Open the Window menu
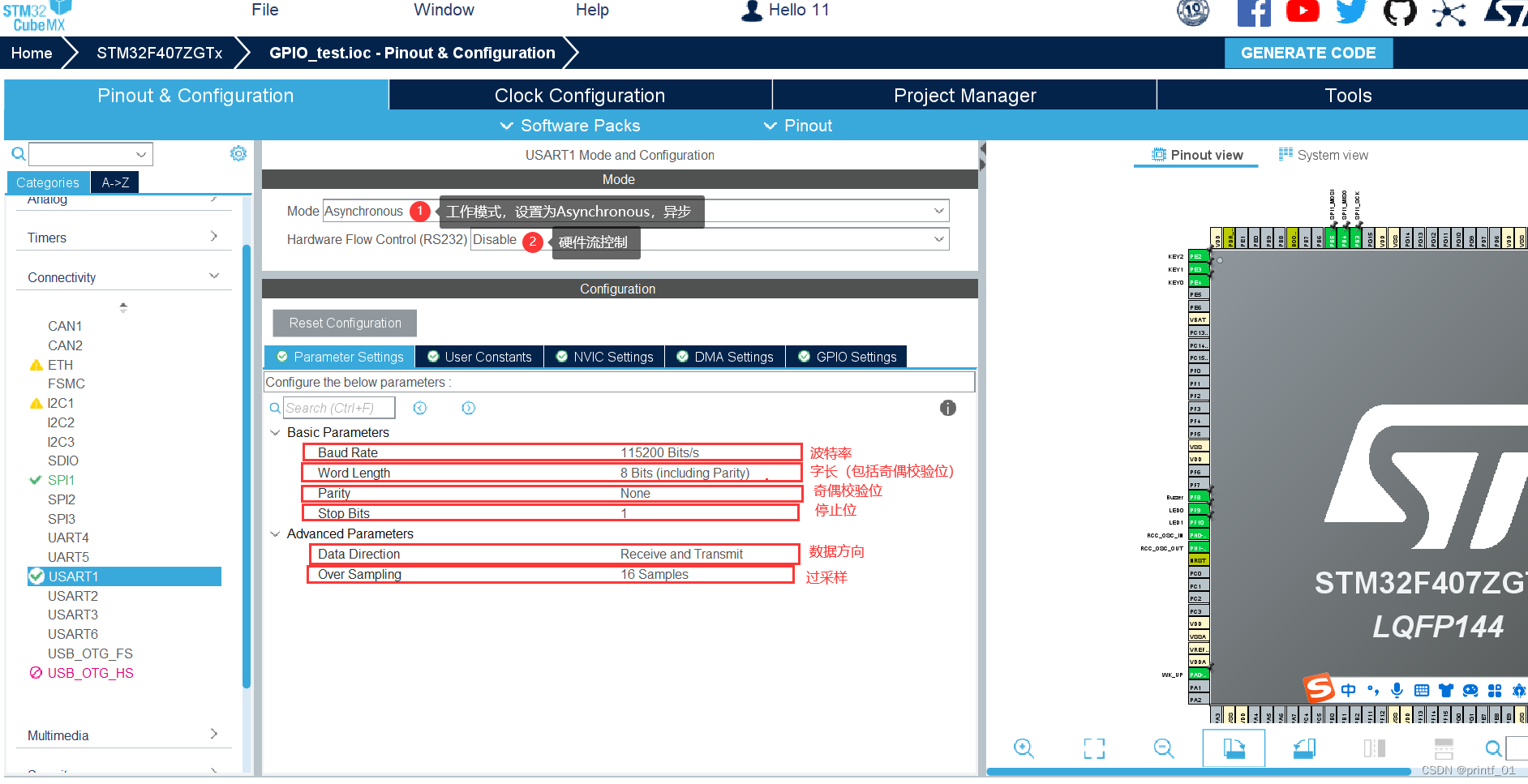The image size is (1528, 784). click(444, 10)
